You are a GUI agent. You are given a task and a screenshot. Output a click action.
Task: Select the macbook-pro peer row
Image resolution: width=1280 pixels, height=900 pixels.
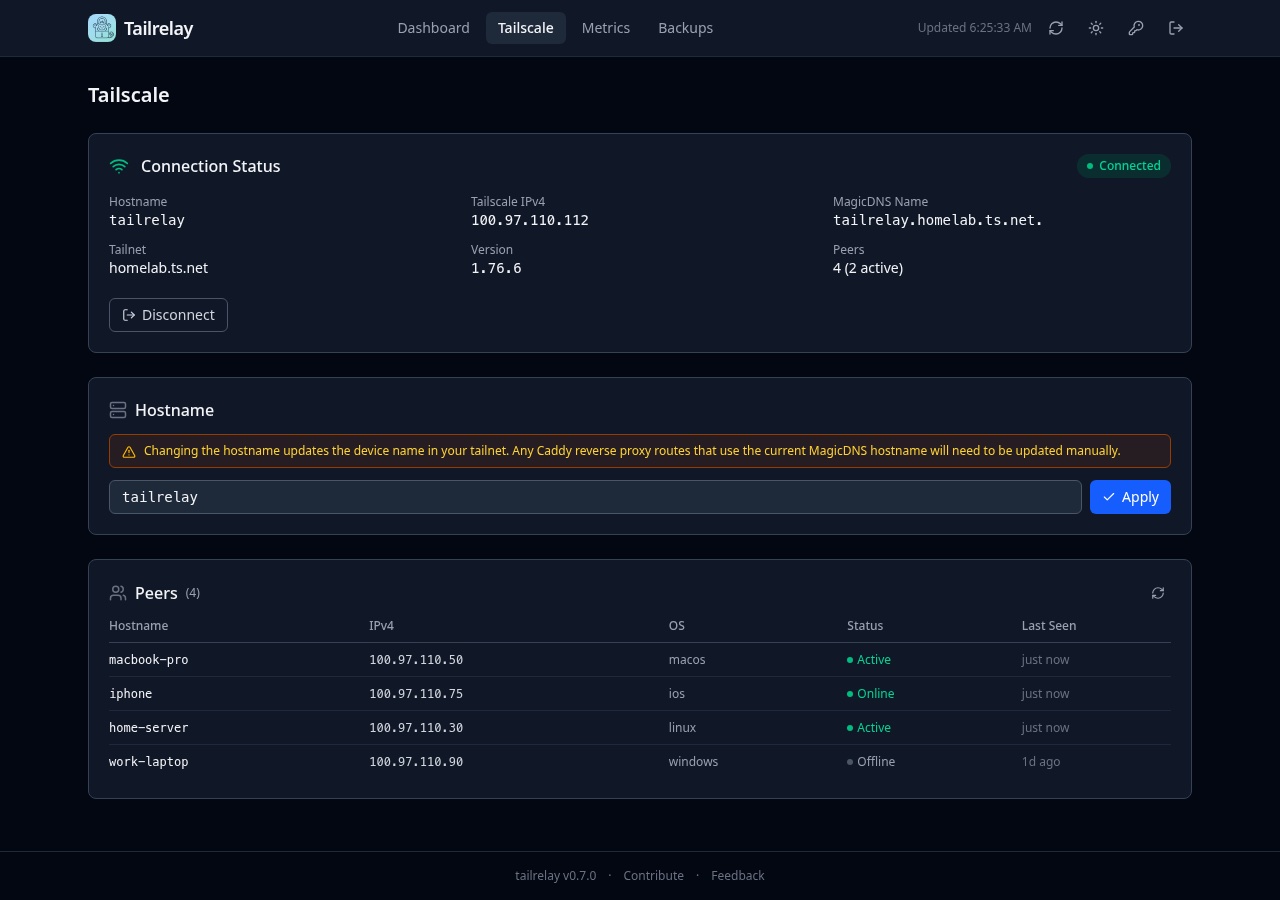639,660
